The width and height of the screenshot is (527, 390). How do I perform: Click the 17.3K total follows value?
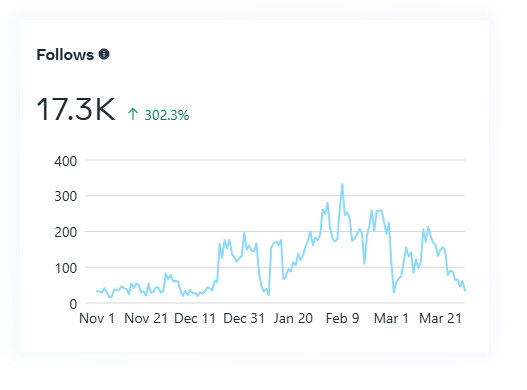point(76,109)
